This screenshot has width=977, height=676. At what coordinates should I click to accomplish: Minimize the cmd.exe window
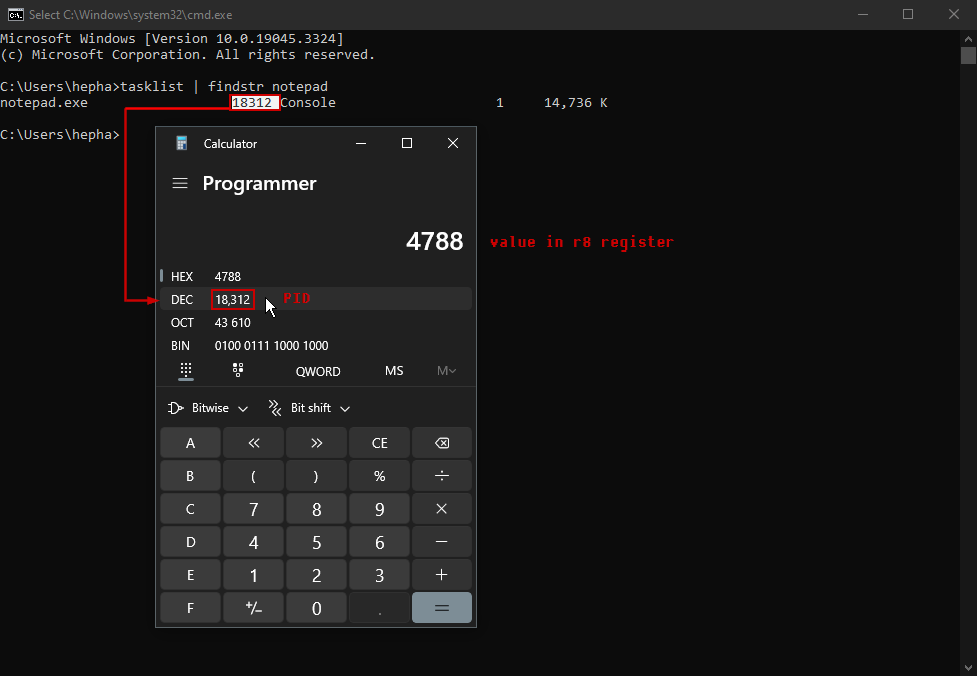pos(863,14)
